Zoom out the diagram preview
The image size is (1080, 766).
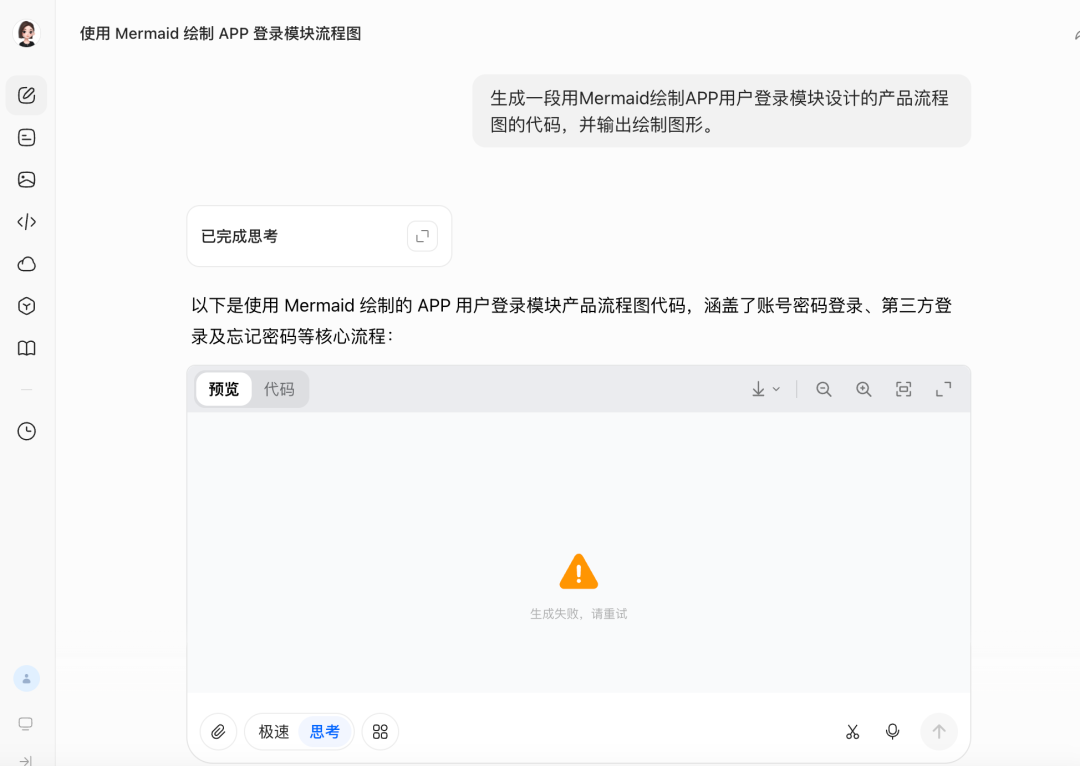(824, 389)
